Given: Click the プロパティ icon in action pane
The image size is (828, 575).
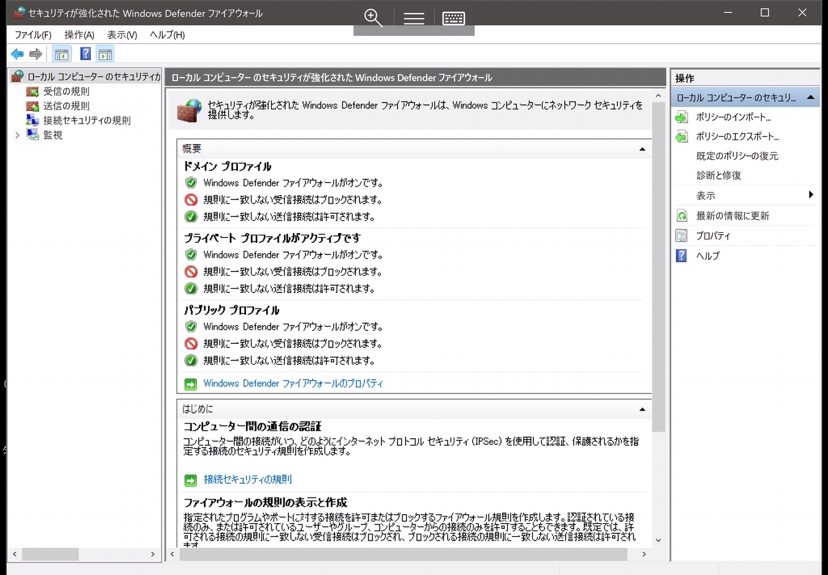Looking at the screenshot, I should tap(682, 236).
